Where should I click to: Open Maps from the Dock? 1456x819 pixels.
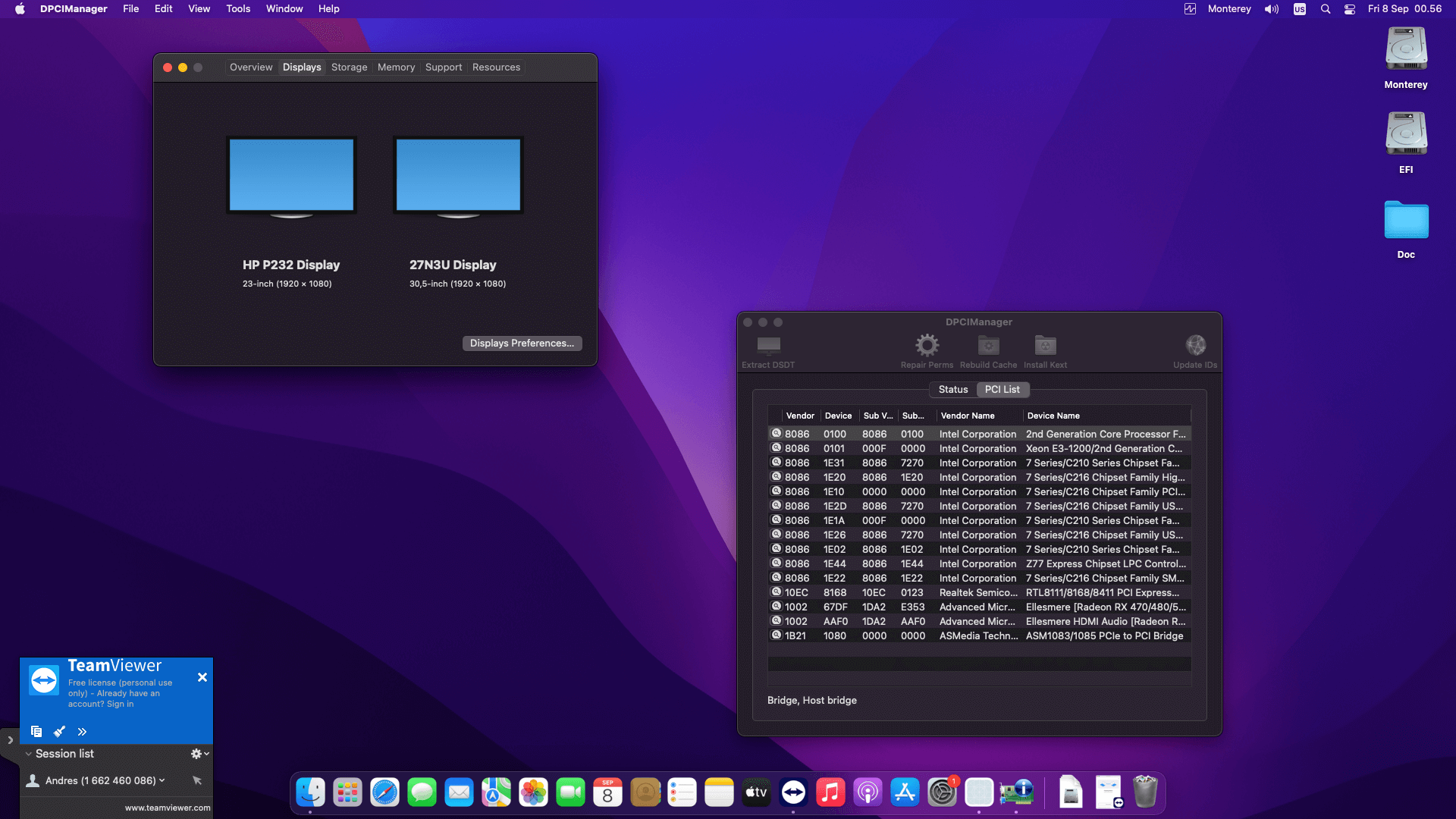pyautogui.click(x=496, y=793)
